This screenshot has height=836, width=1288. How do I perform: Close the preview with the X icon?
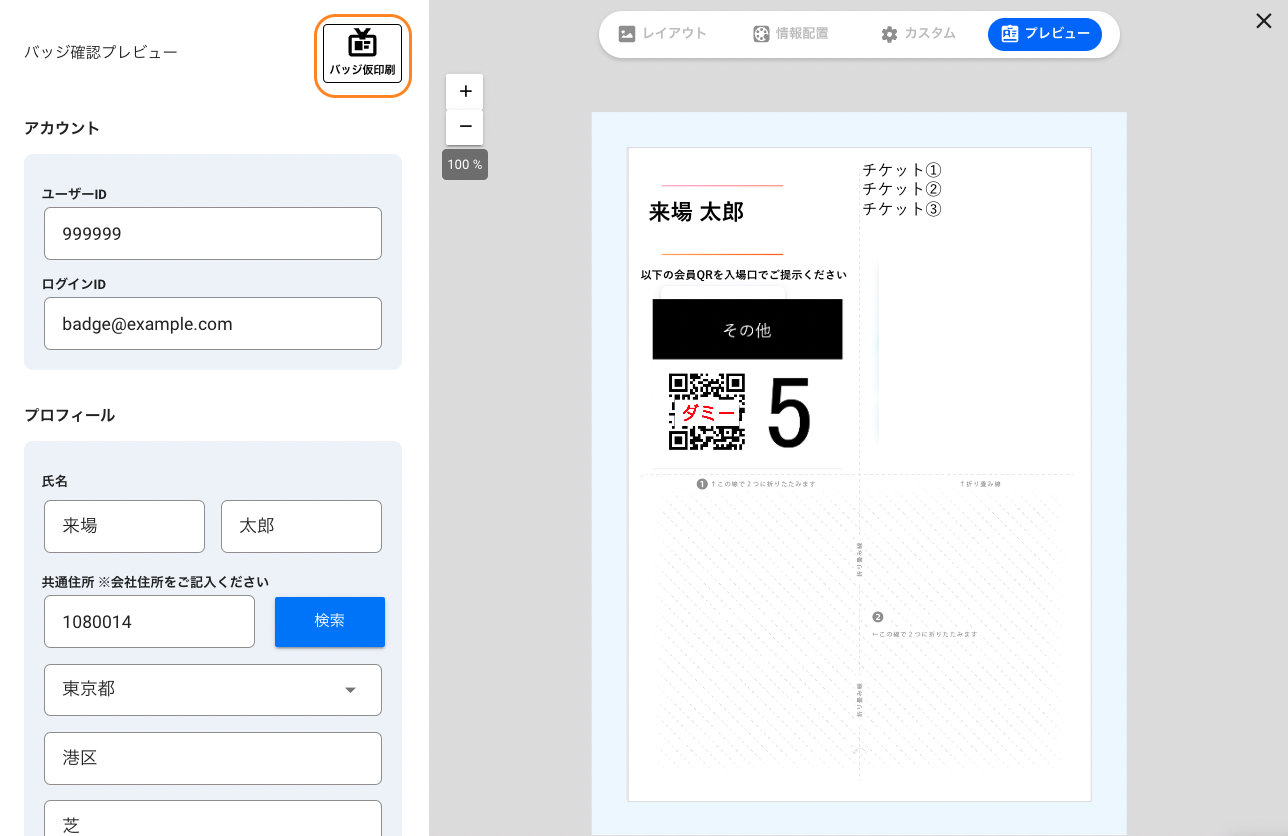tap(1264, 21)
